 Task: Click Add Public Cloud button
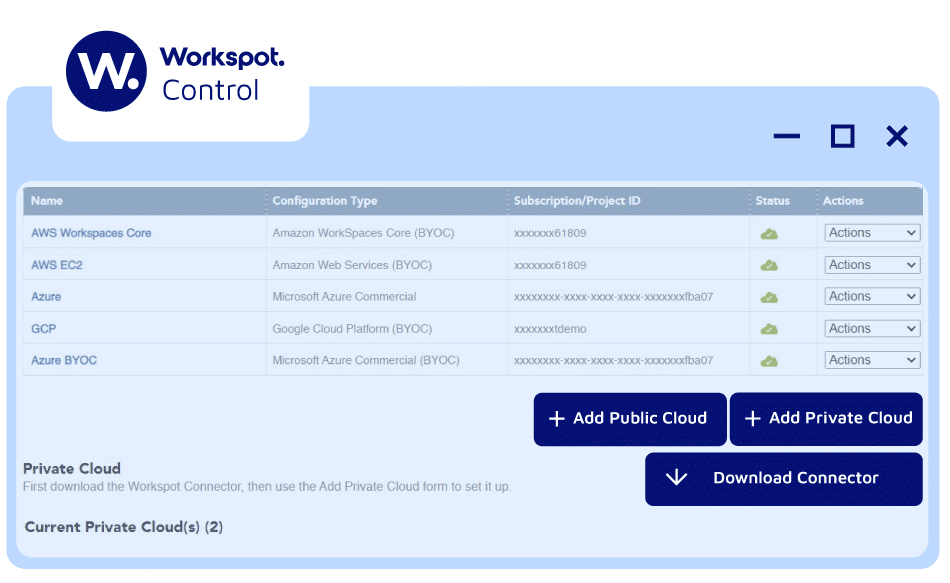click(x=630, y=419)
